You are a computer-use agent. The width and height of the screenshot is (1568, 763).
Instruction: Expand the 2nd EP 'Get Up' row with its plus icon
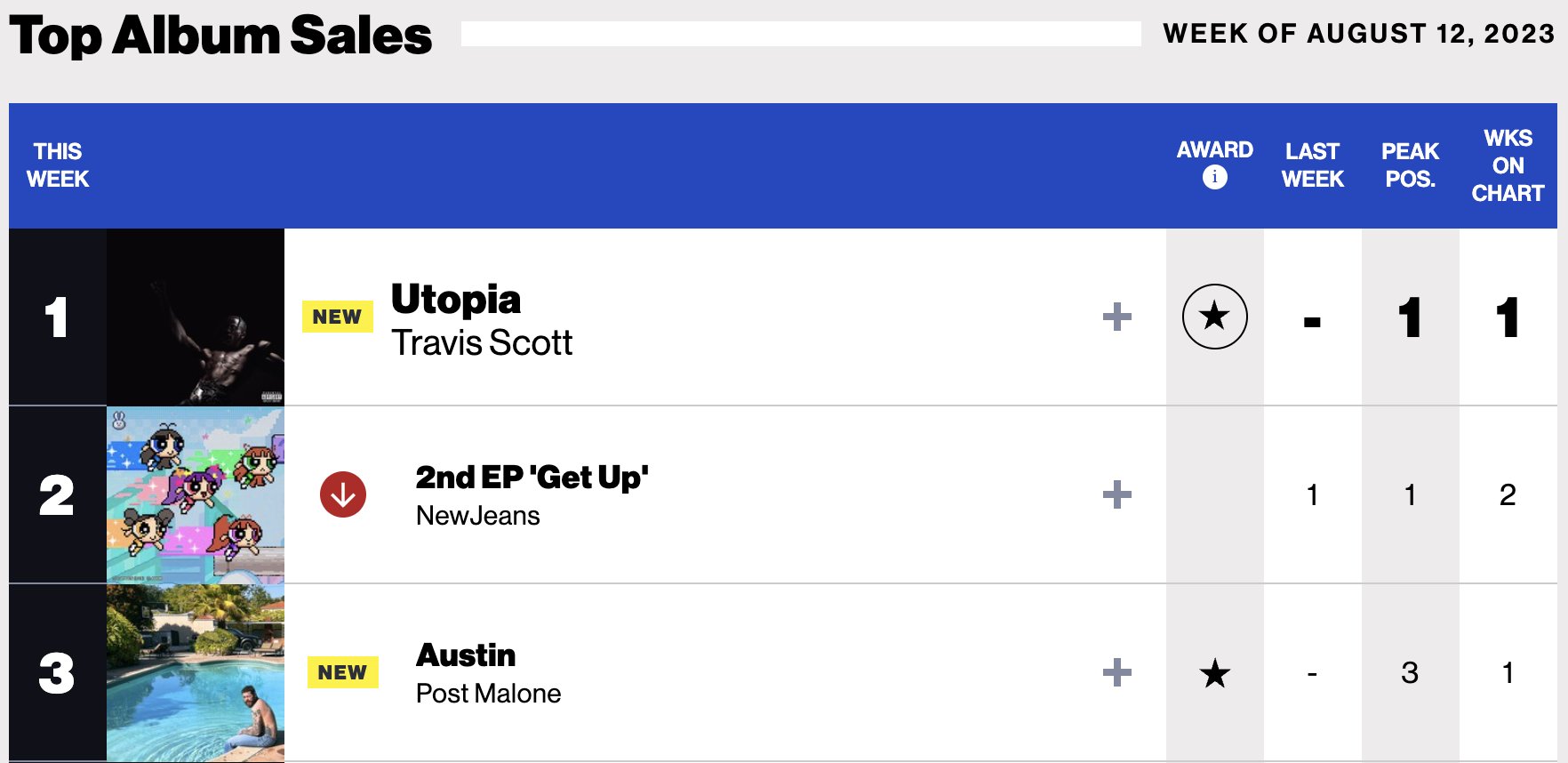[x=1116, y=494]
